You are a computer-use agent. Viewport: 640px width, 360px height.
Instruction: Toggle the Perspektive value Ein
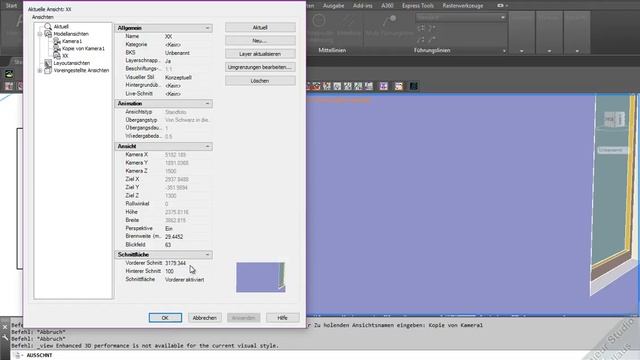click(188, 229)
